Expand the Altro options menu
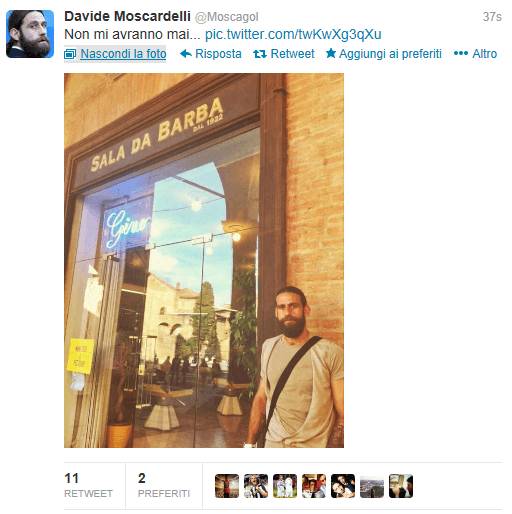512x514 pixels. [484, 54]
